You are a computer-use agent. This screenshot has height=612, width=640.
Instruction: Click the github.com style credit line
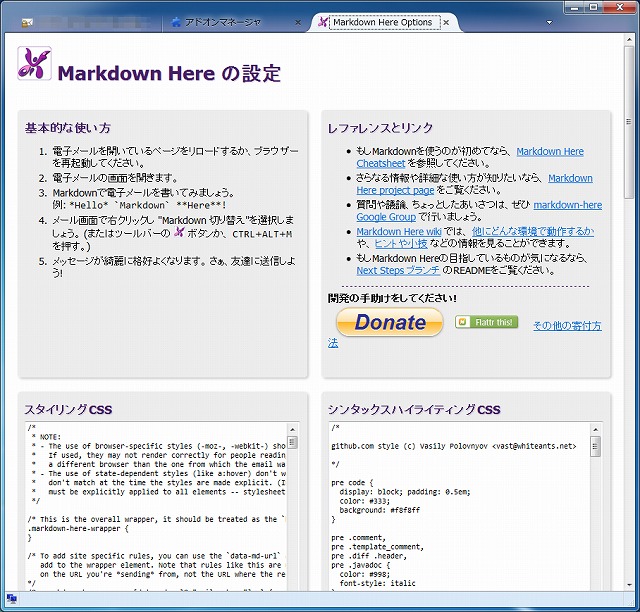453,446
